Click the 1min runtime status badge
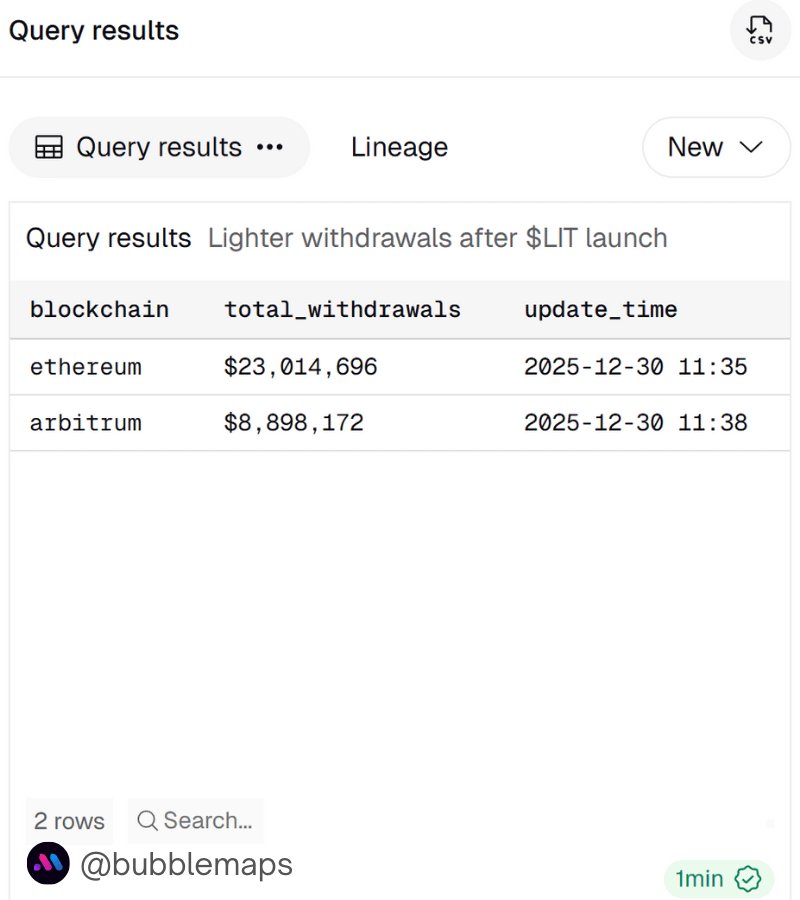The width and height of the screenshot is (800, 900). 699,879
